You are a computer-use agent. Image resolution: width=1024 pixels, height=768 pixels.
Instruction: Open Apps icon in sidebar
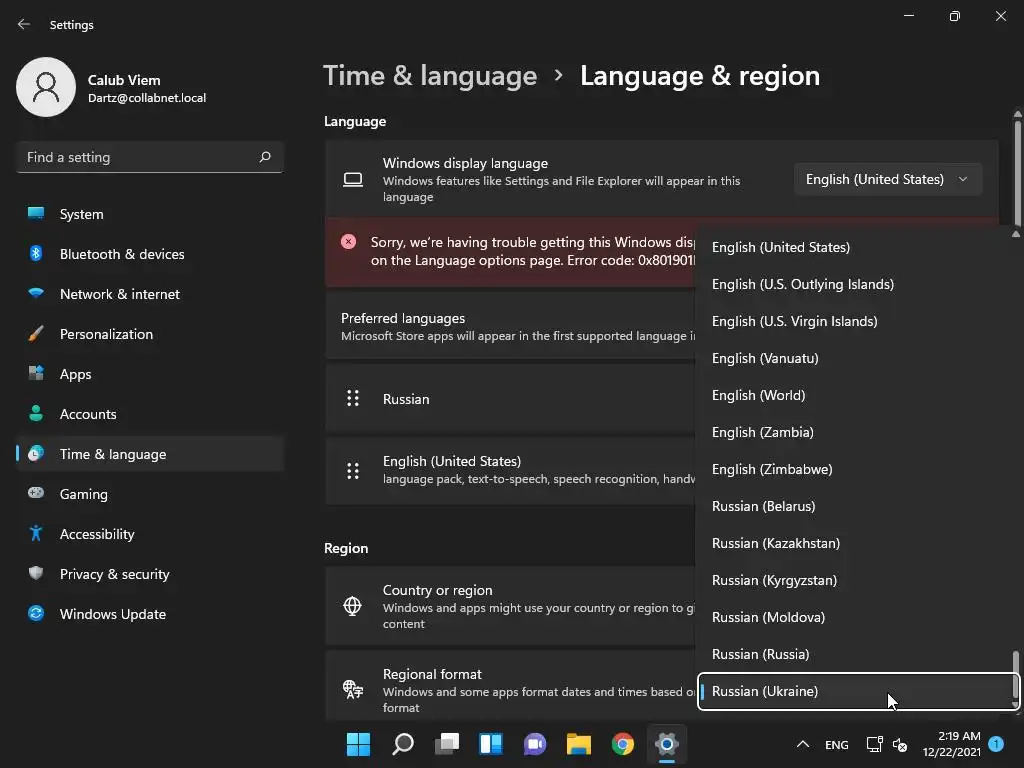(36, 374)
